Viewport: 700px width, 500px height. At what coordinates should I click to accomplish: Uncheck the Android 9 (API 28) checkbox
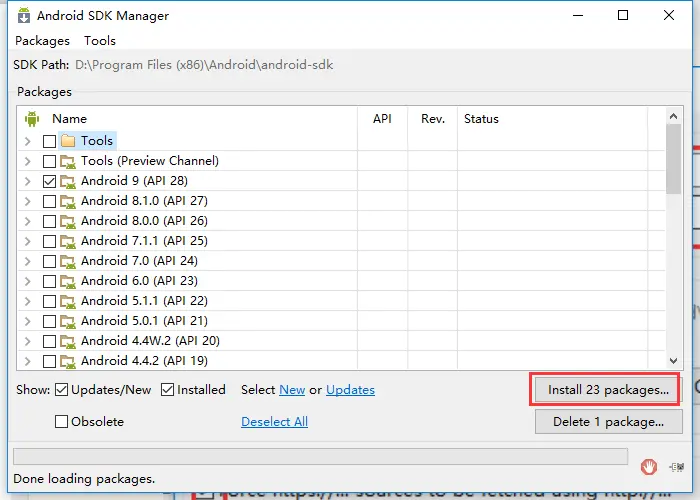coord(49,181)
